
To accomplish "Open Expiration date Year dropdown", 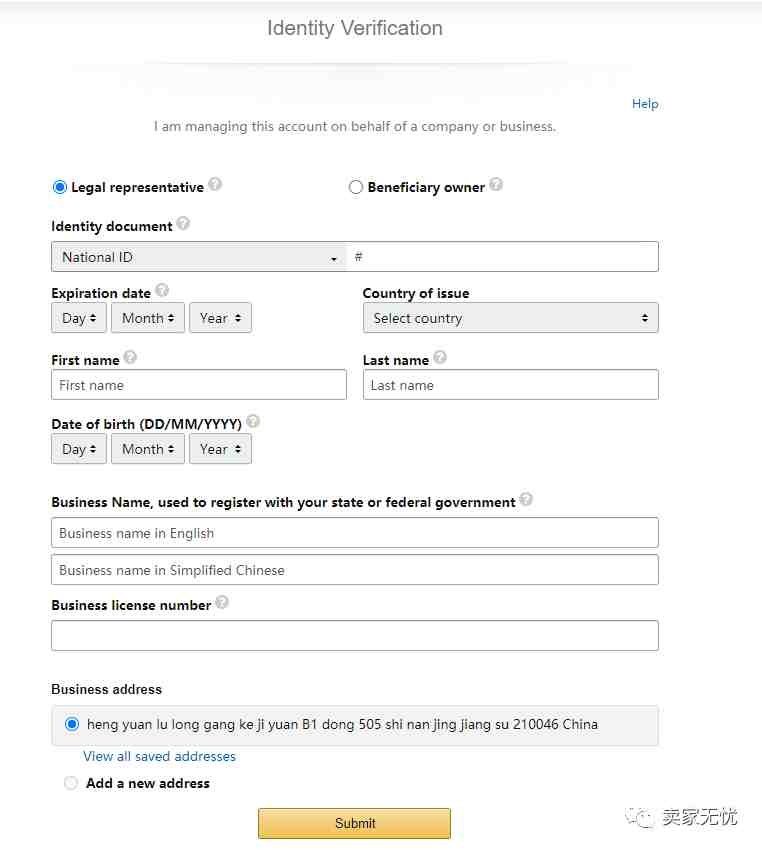I will pos(221,318).
